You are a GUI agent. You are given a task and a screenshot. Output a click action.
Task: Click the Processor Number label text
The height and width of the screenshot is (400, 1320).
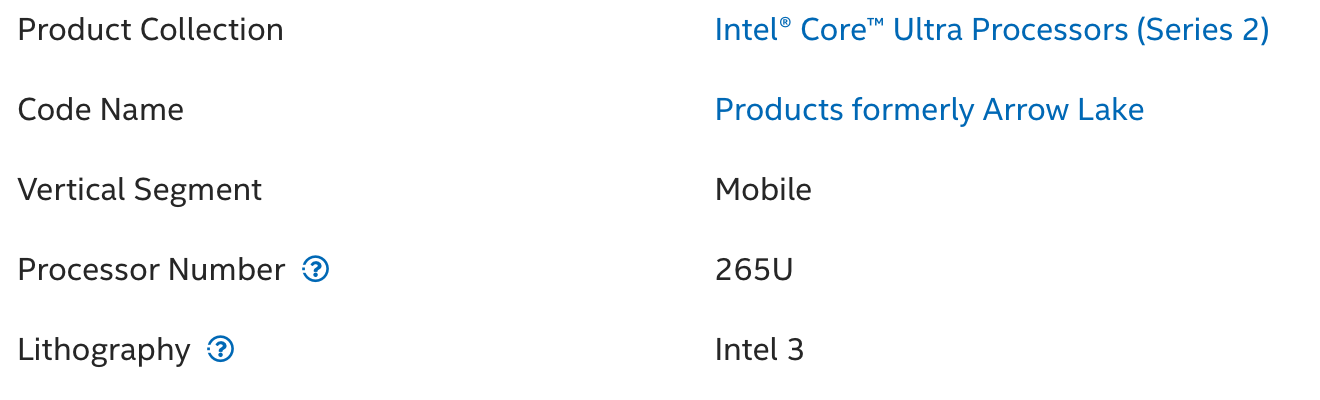click(151, 269)
